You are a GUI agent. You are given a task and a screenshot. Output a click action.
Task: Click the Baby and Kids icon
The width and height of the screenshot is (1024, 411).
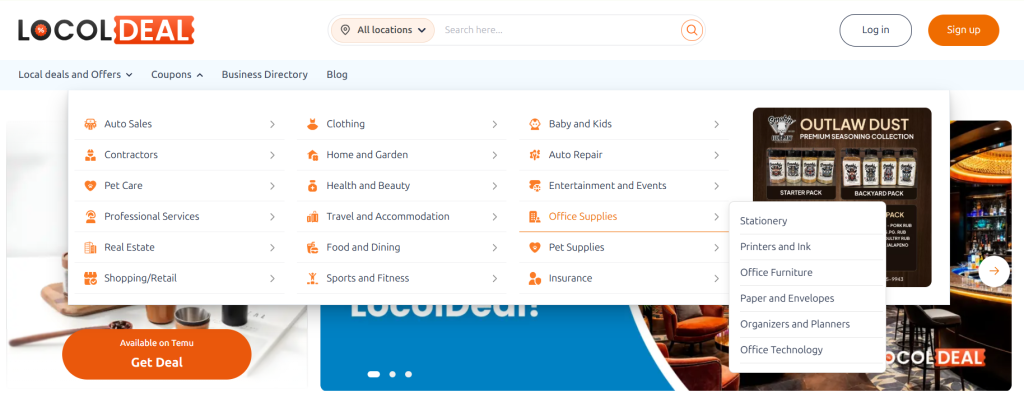535,124
